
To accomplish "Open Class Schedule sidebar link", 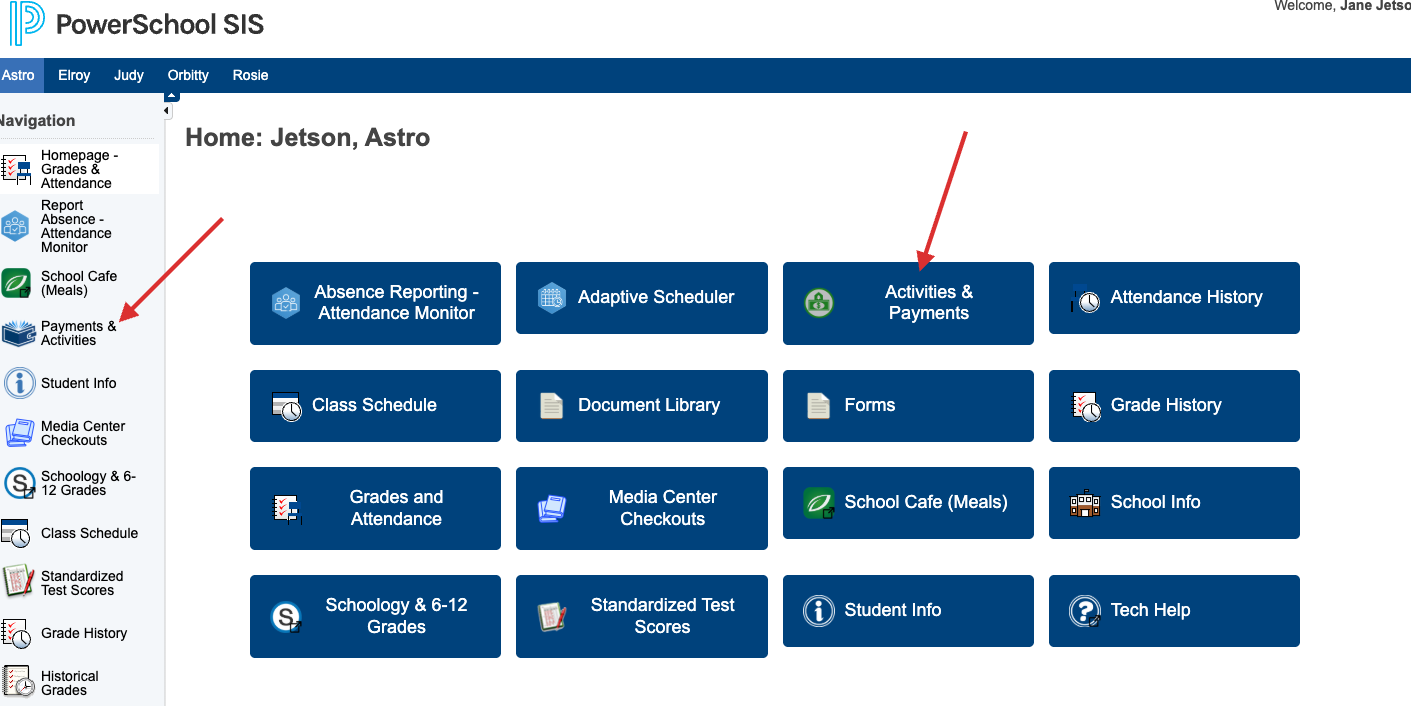I will (90, 533).
